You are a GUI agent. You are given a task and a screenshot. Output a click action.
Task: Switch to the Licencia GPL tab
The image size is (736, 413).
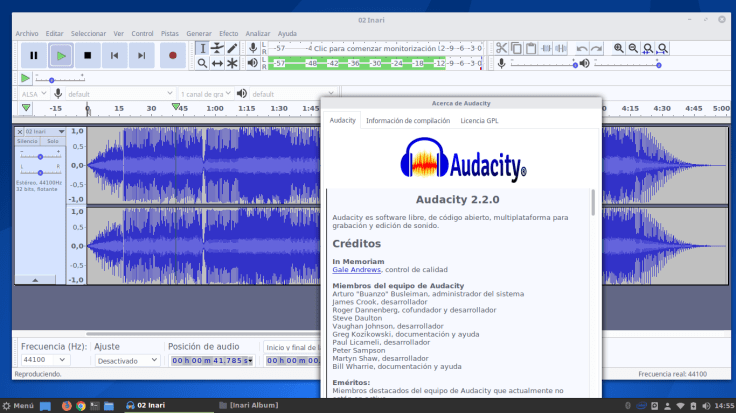pyautogui.click(x=479, y=121)
